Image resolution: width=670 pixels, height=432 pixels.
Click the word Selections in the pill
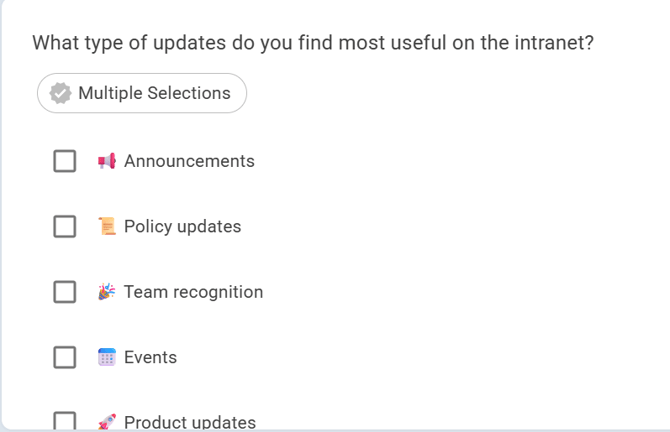(189, 93)
